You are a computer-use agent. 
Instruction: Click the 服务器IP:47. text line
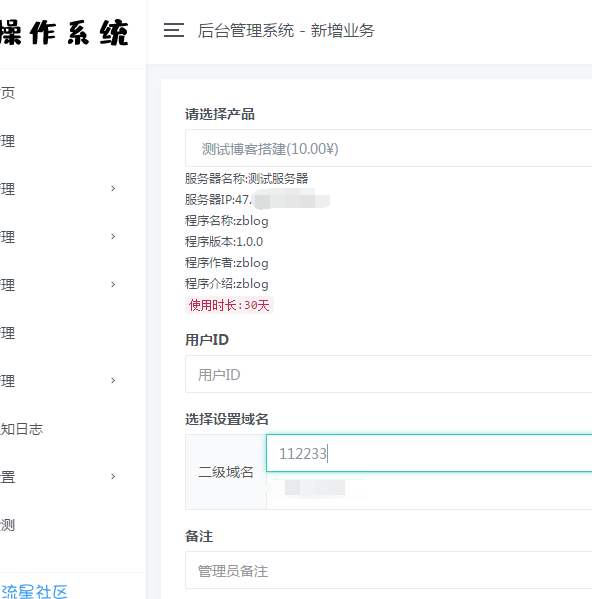[x=218, y=200]
